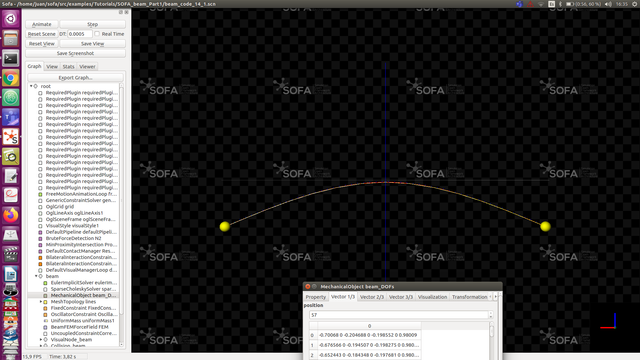Click the Animate button
The height and width of the screenshot is (360, 640).
tap(42, 24)
